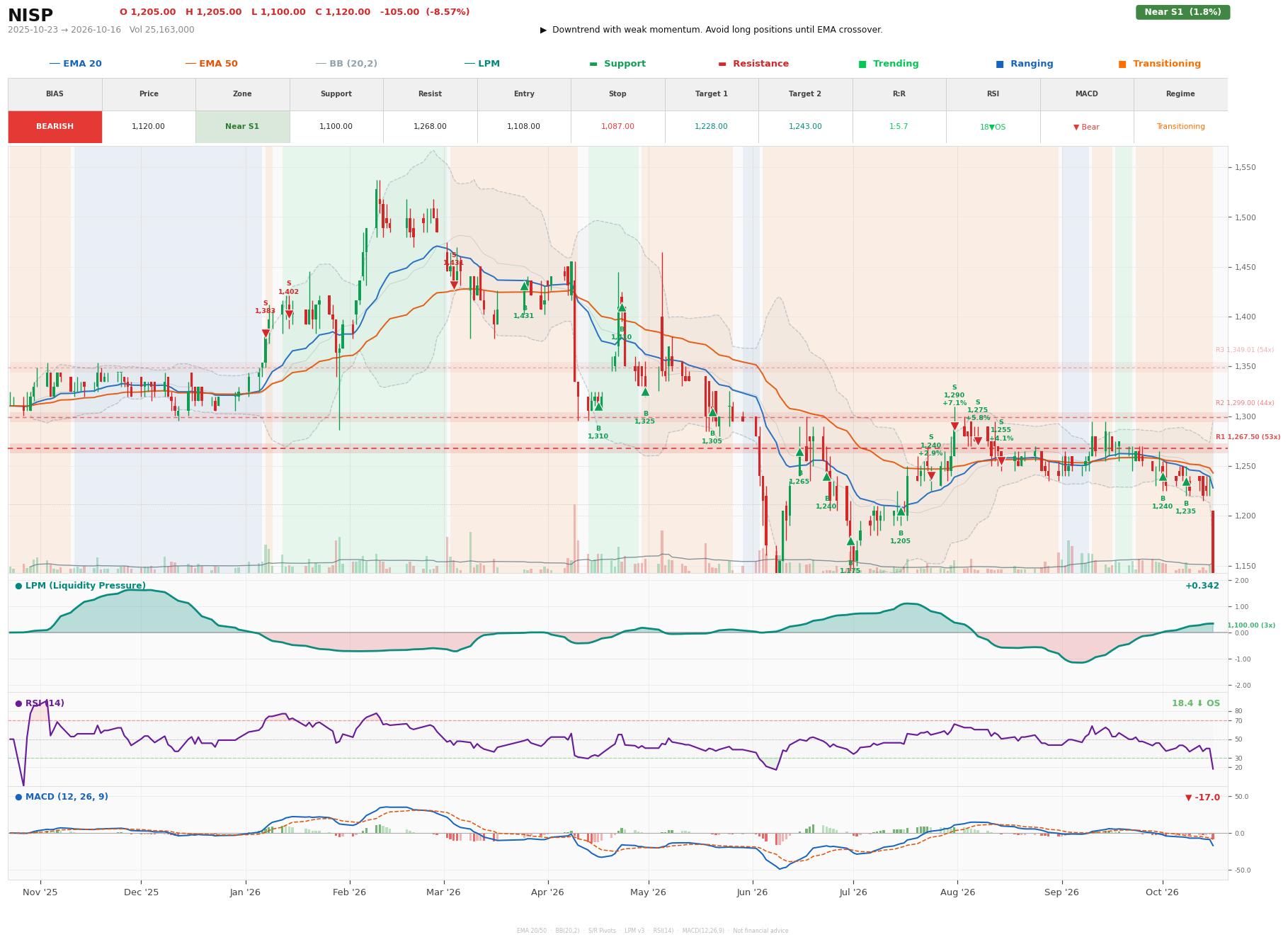Click the BIAS column header
Screen dimensions: 1288x942
[55, 94]
